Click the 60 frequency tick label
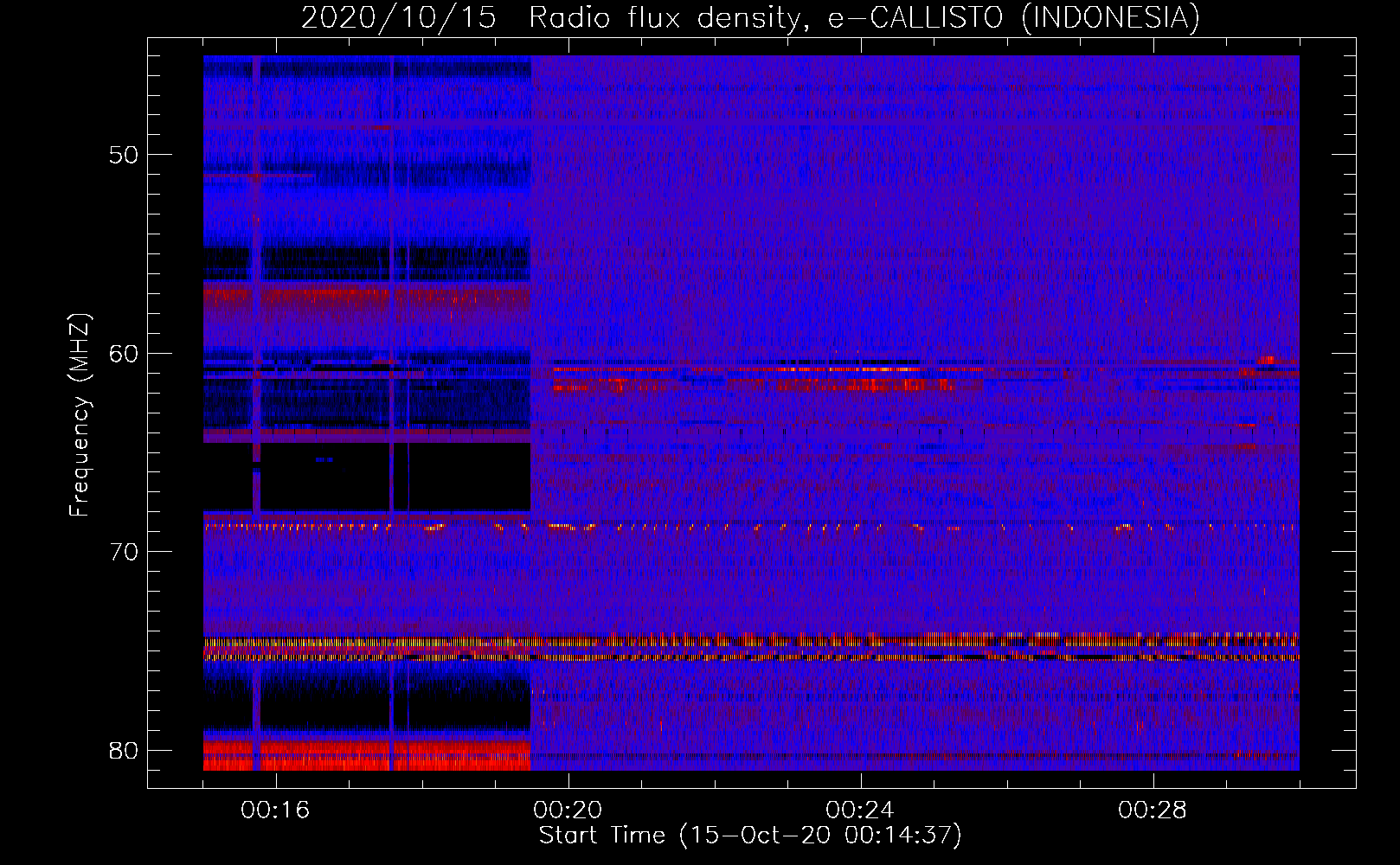This screenshot has height=865, width=1400. coord(124,353)
